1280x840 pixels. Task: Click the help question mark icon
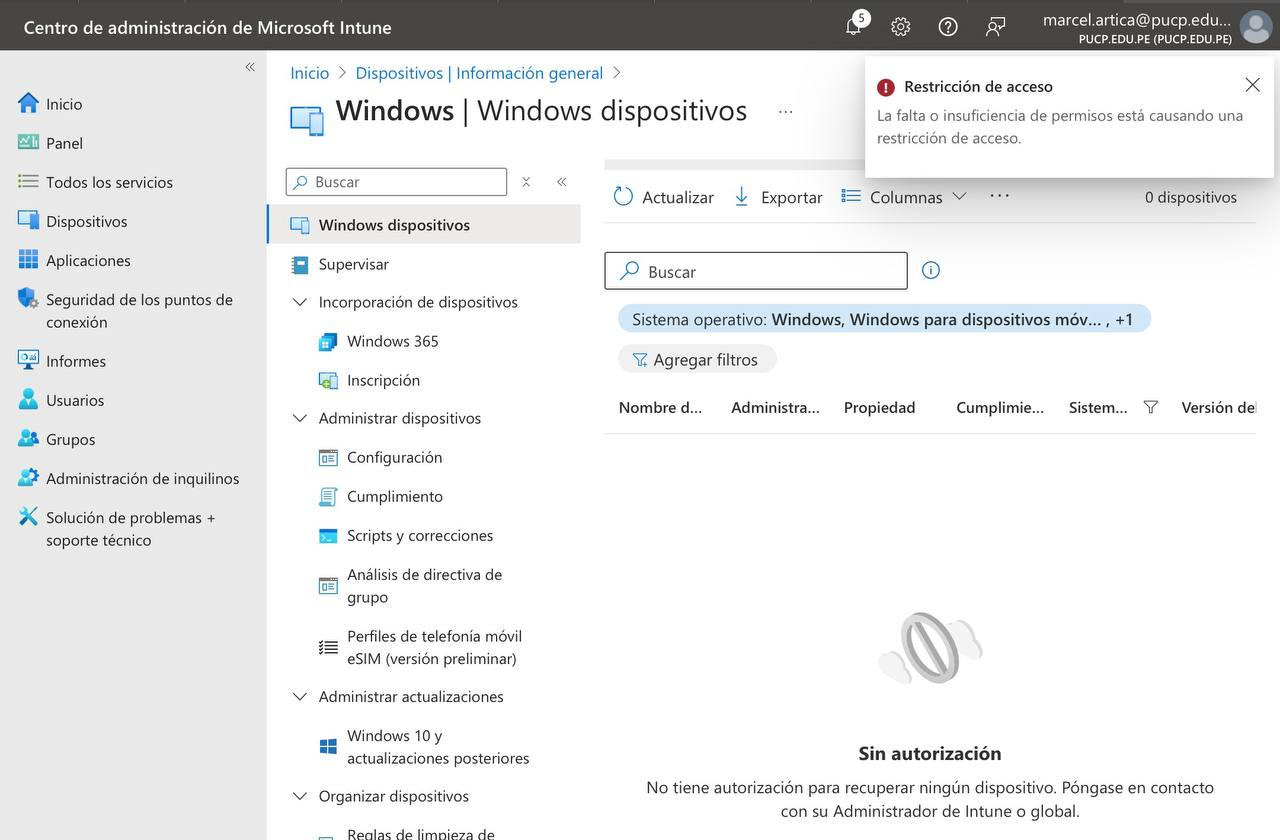(948, 27)
